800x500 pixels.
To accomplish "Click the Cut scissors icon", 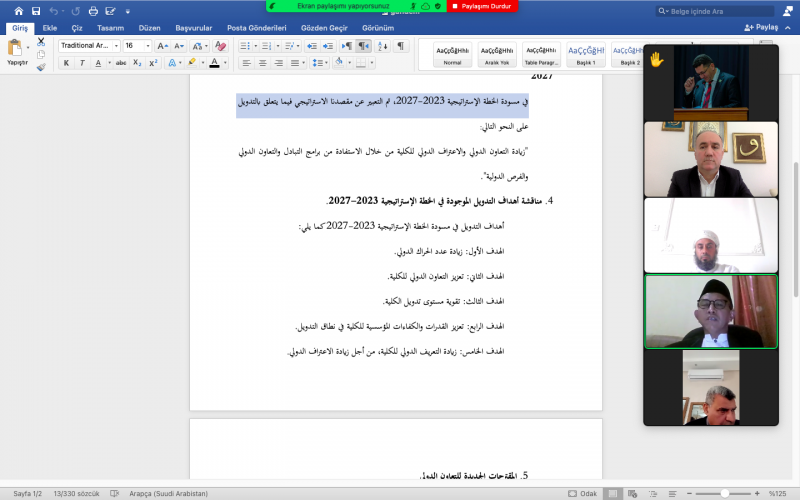I will click(x=41, y=42).
